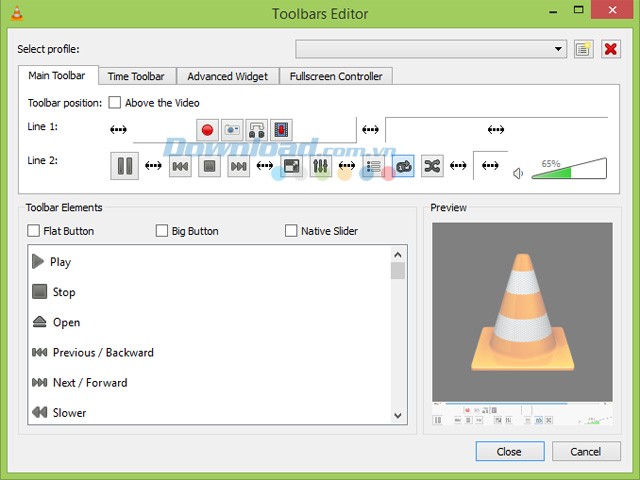Screen dimensions: 640x480
Task: Select the snapshot camera icon in Line 1
Action: tap(232, 129)
